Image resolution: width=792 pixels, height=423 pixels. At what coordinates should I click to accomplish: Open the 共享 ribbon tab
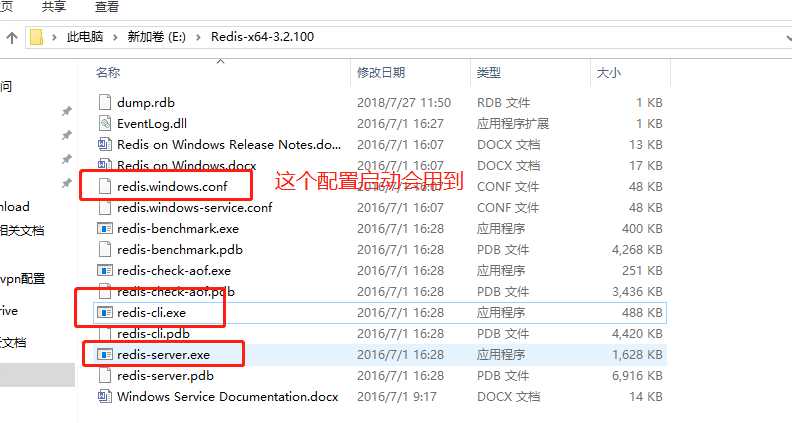coord(54,7)
